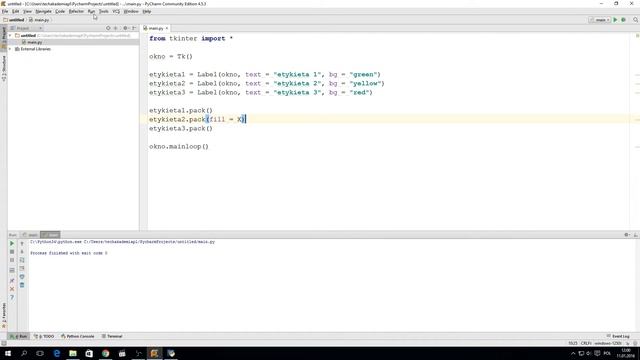This screenshot has height=360, width=640.
Task: Click the Down stack trace arrow in Run panel
Action: (x=22, y=252)
